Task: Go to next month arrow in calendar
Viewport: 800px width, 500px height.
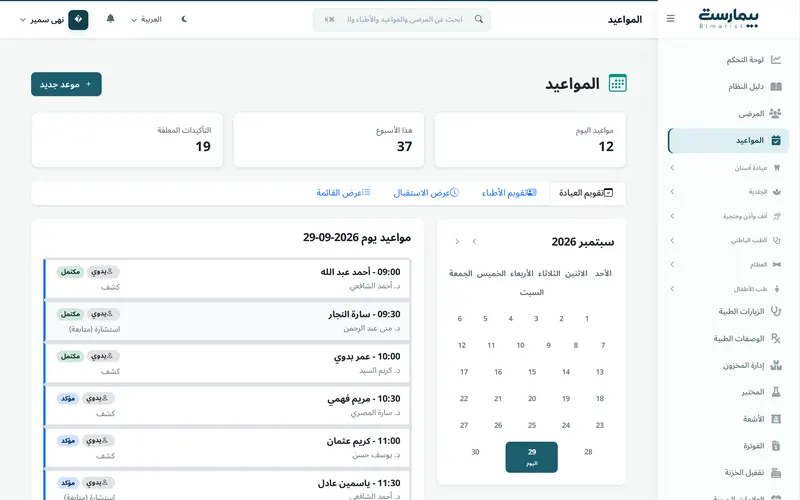Action: [457, 241]
